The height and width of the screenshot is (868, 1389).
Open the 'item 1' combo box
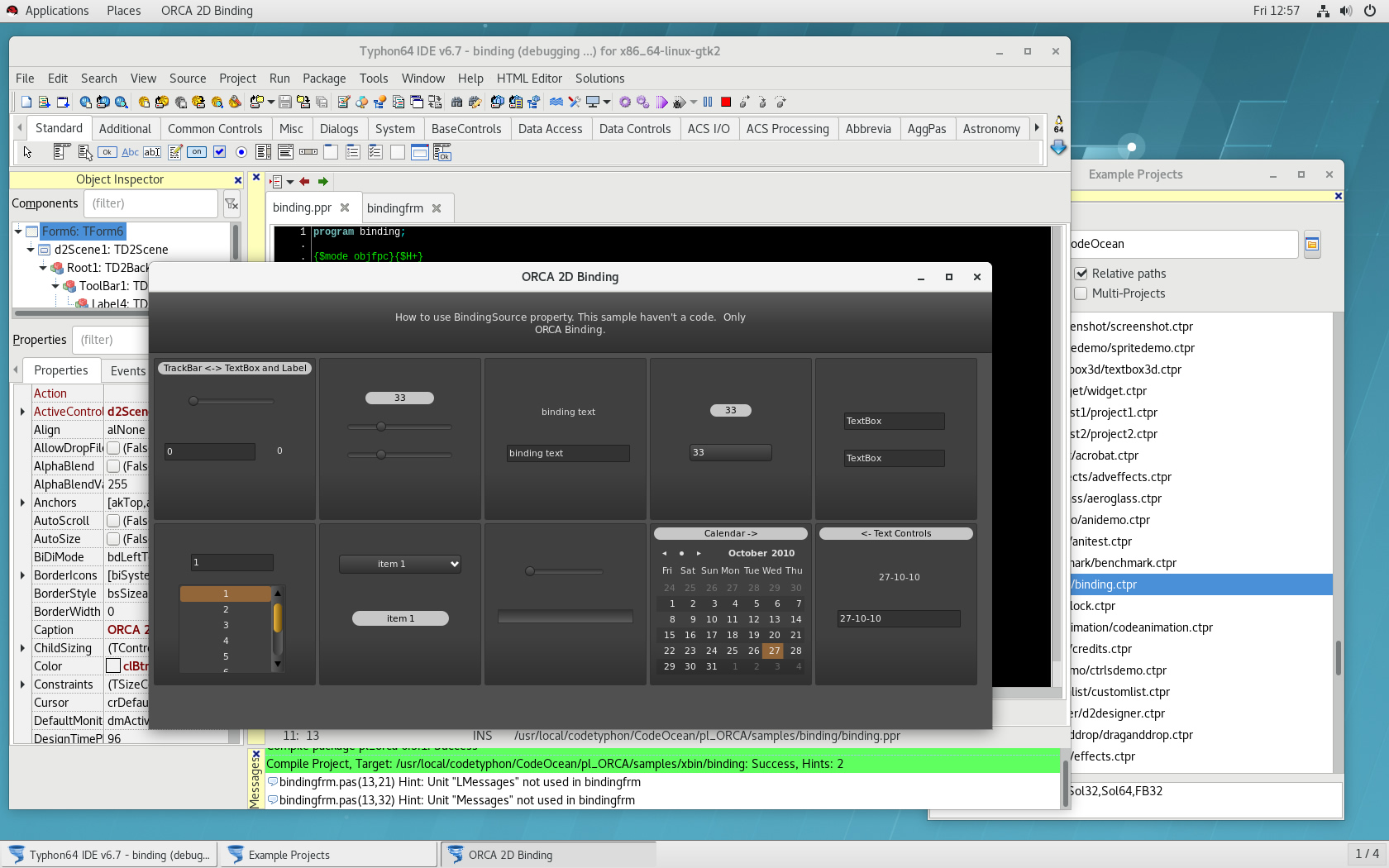400,564
